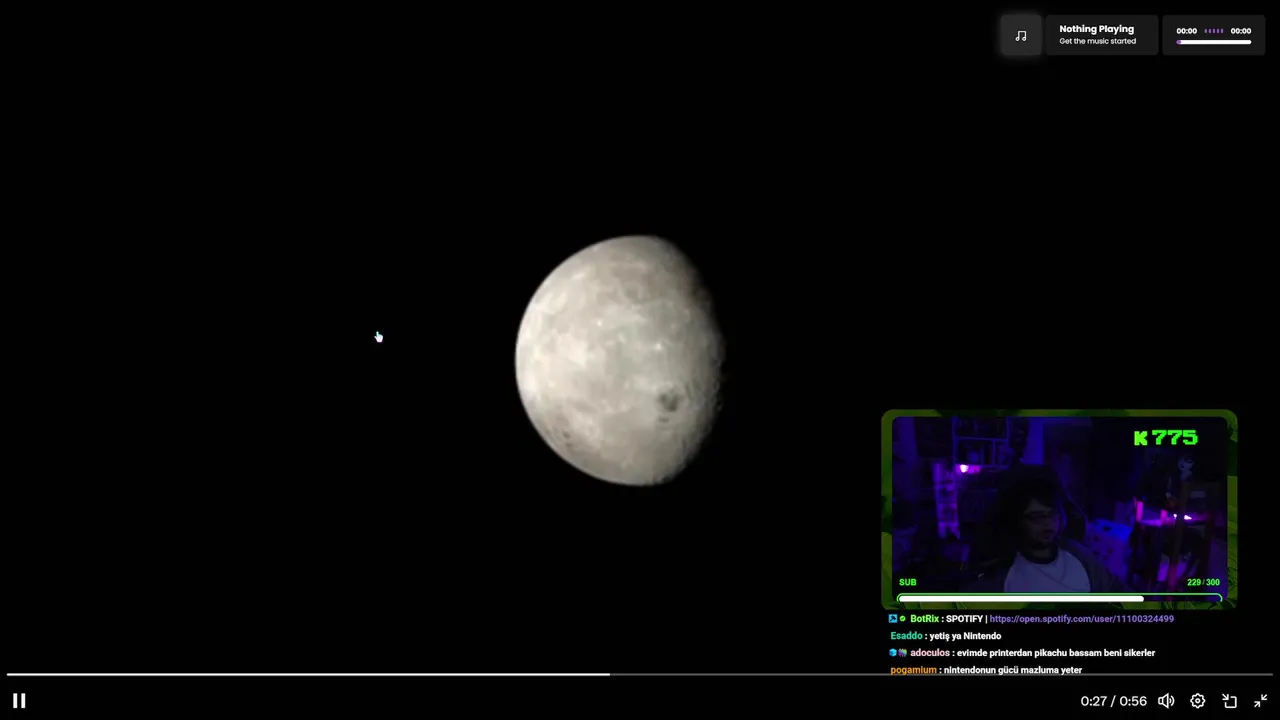
Task: Click the adoculos username in chat
Action: tap(930, 653)
